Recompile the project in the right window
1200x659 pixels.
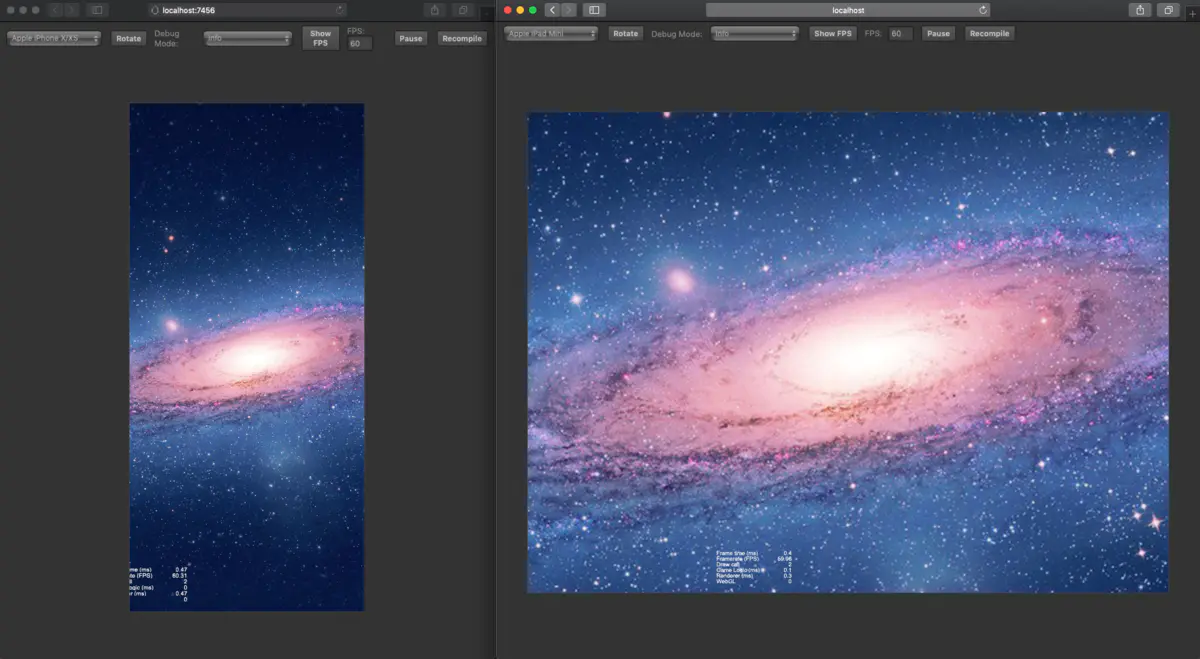point(989,33)
